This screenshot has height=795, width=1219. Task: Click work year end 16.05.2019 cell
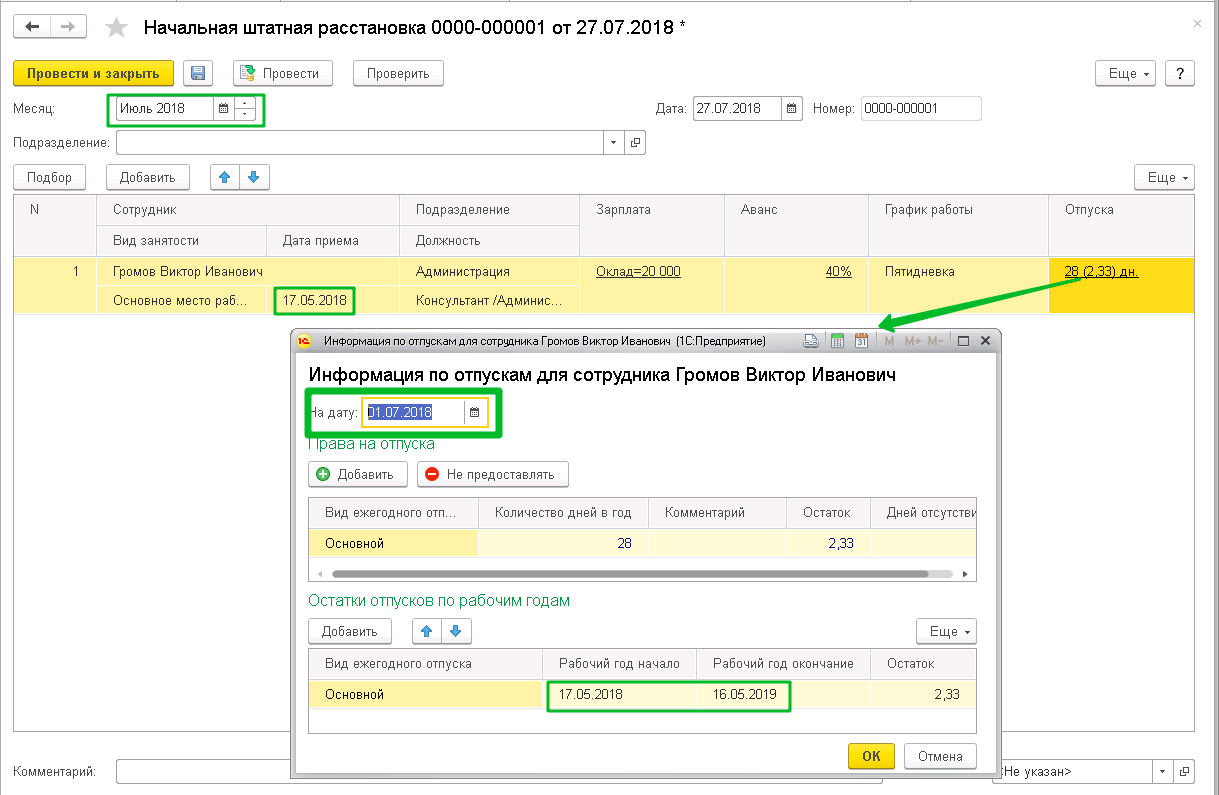tap(784, 694)
